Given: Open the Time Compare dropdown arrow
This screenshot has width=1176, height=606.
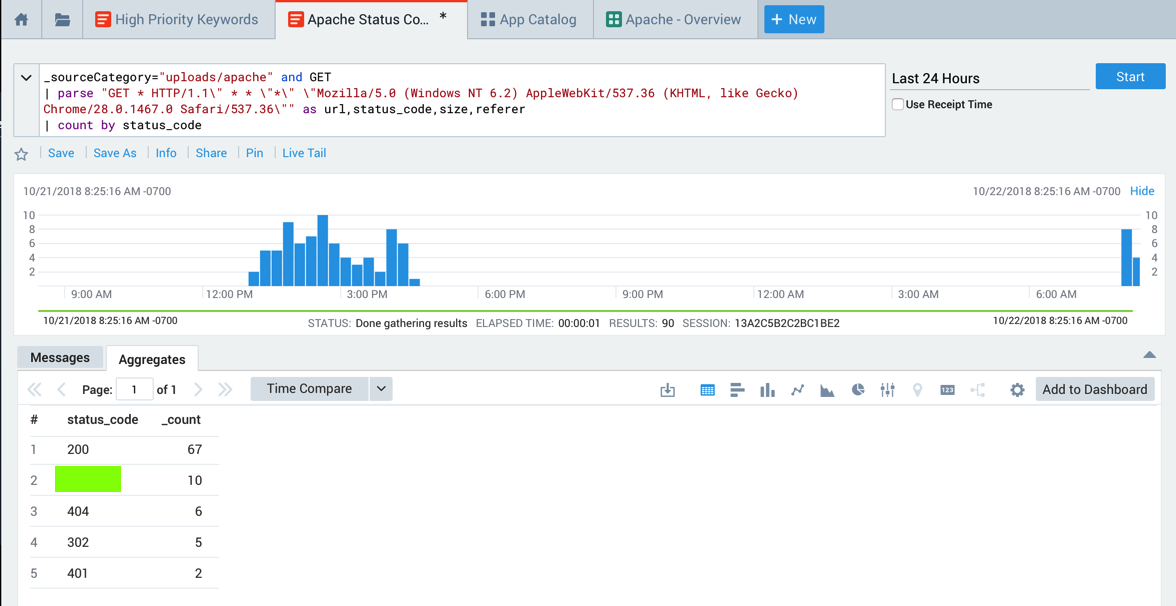Looking at the screenshot, I should click(x=381, y=389).
